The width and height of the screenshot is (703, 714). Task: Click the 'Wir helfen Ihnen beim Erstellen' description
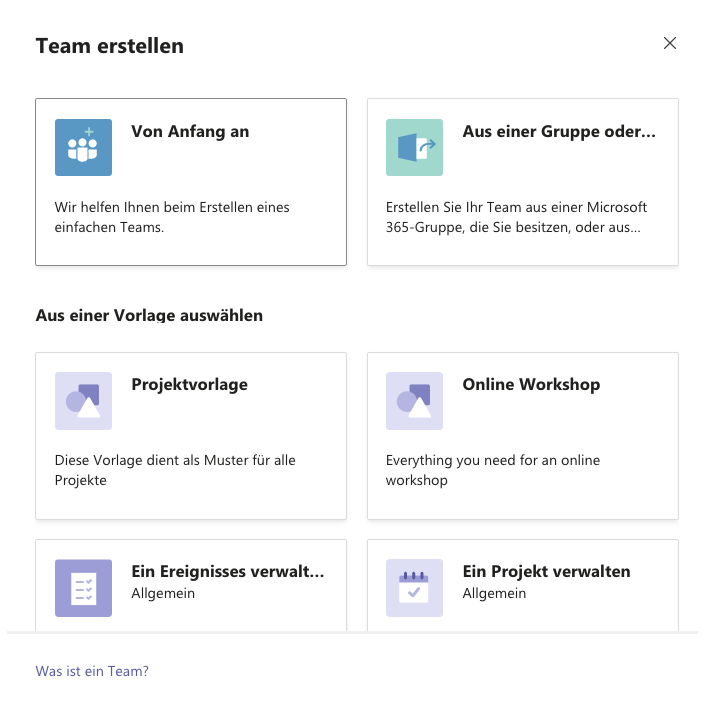click(171, 217)
